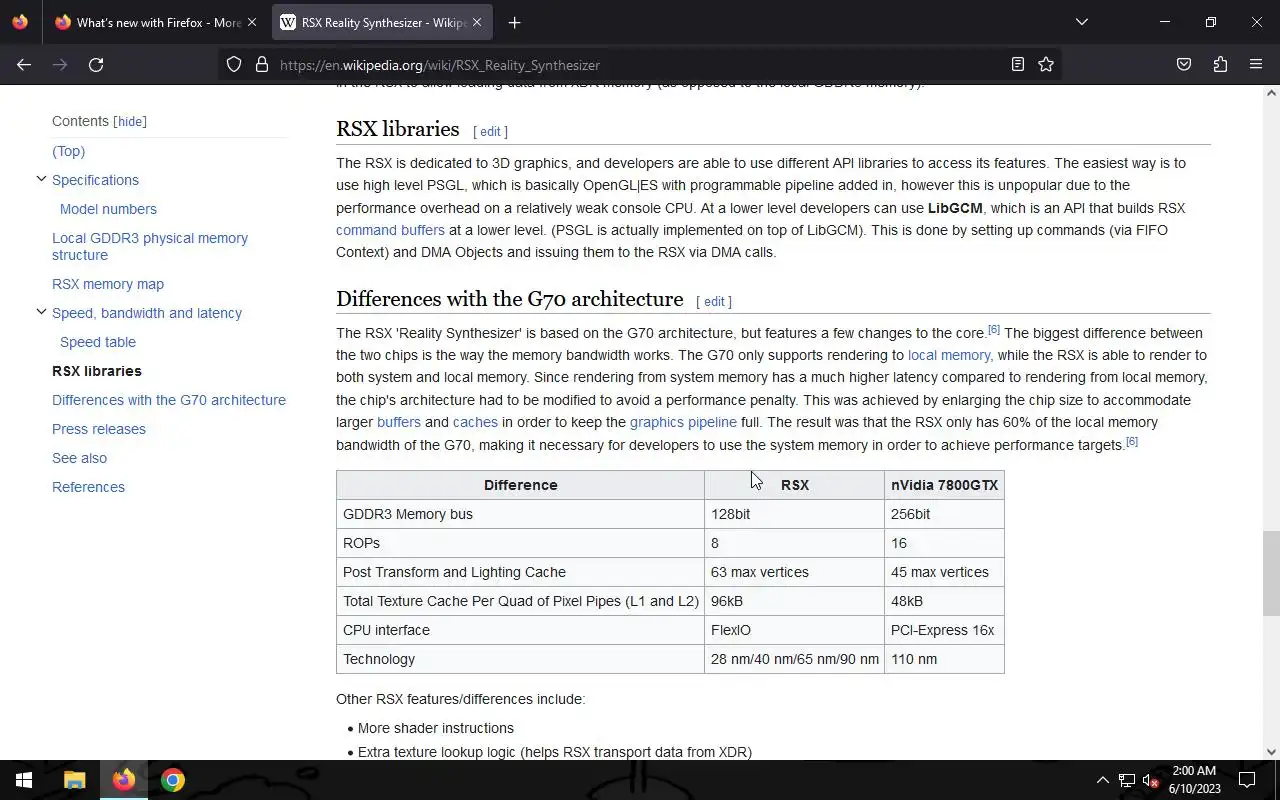The width and height of the screenshot is (1280, 800).
Task: Open the Firefox View pinned icon
Action: point(20,22)
